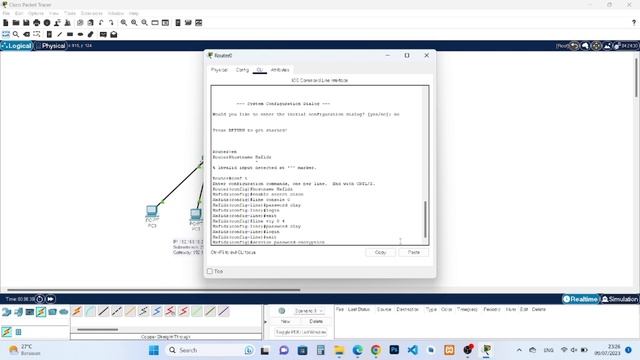Pick the Copper Straight-Through cable
Viewport: 640px width, 360px height.
pyautogui.click(x=104, y=311)
